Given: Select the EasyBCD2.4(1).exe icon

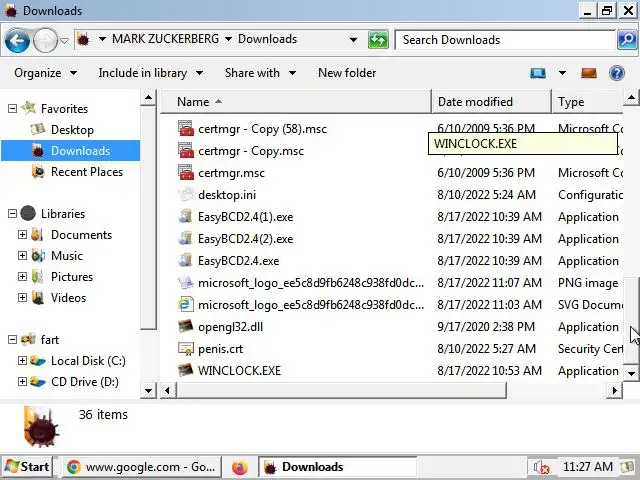Looking at the screenshot, I should [186, 216].
